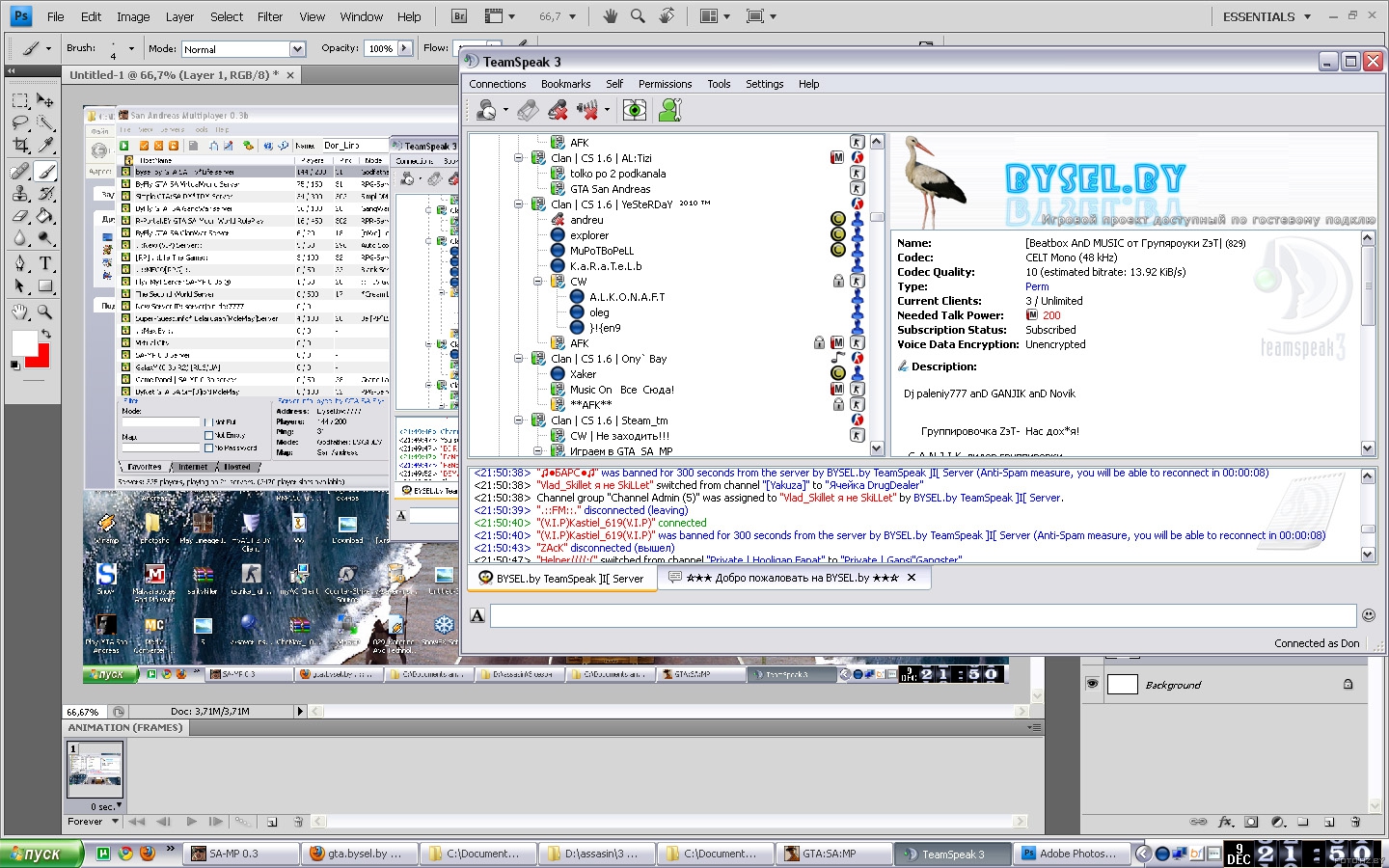Select the History Brush tool
1389x868 pixels.
pyautogui.click(x=45, y=194)
